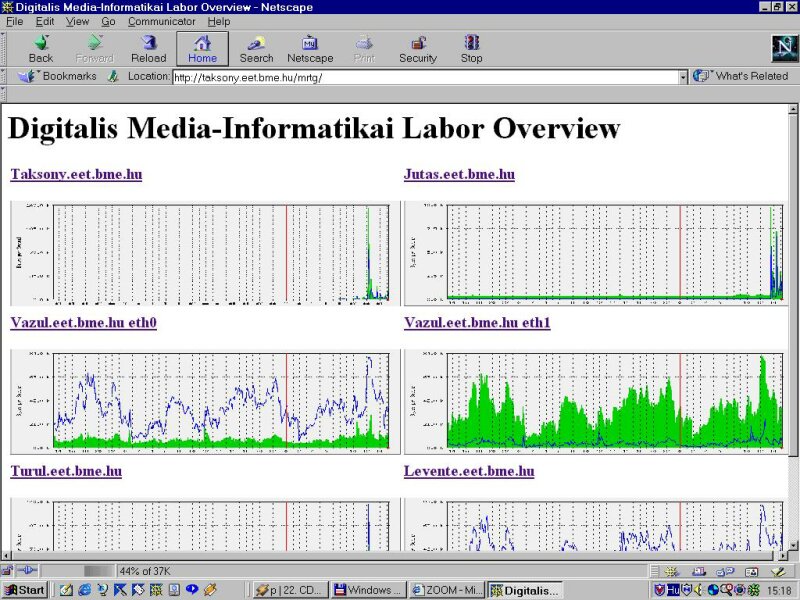Open the Bookmarks menu button

point(60,76)
